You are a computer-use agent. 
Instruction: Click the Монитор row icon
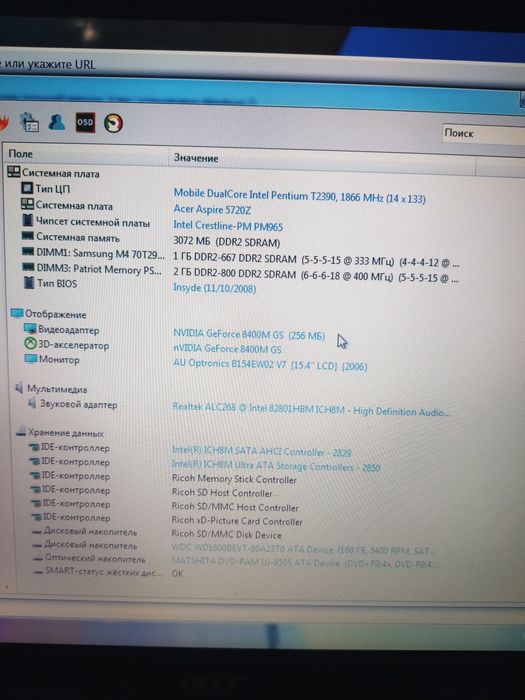click(31, 358)
